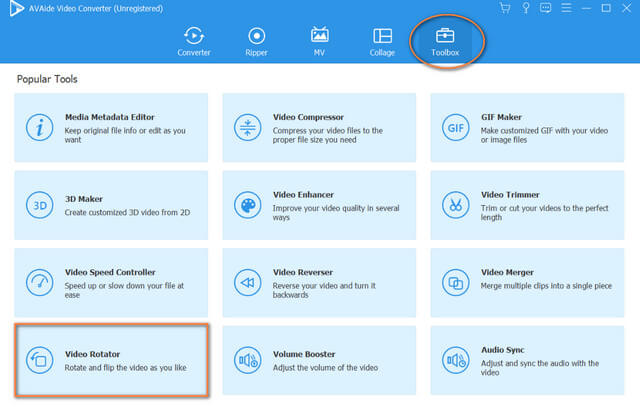Click the Video Trimmer scissors icon
The width and height of the screenshot is (640, 407).
coord(455,205)
